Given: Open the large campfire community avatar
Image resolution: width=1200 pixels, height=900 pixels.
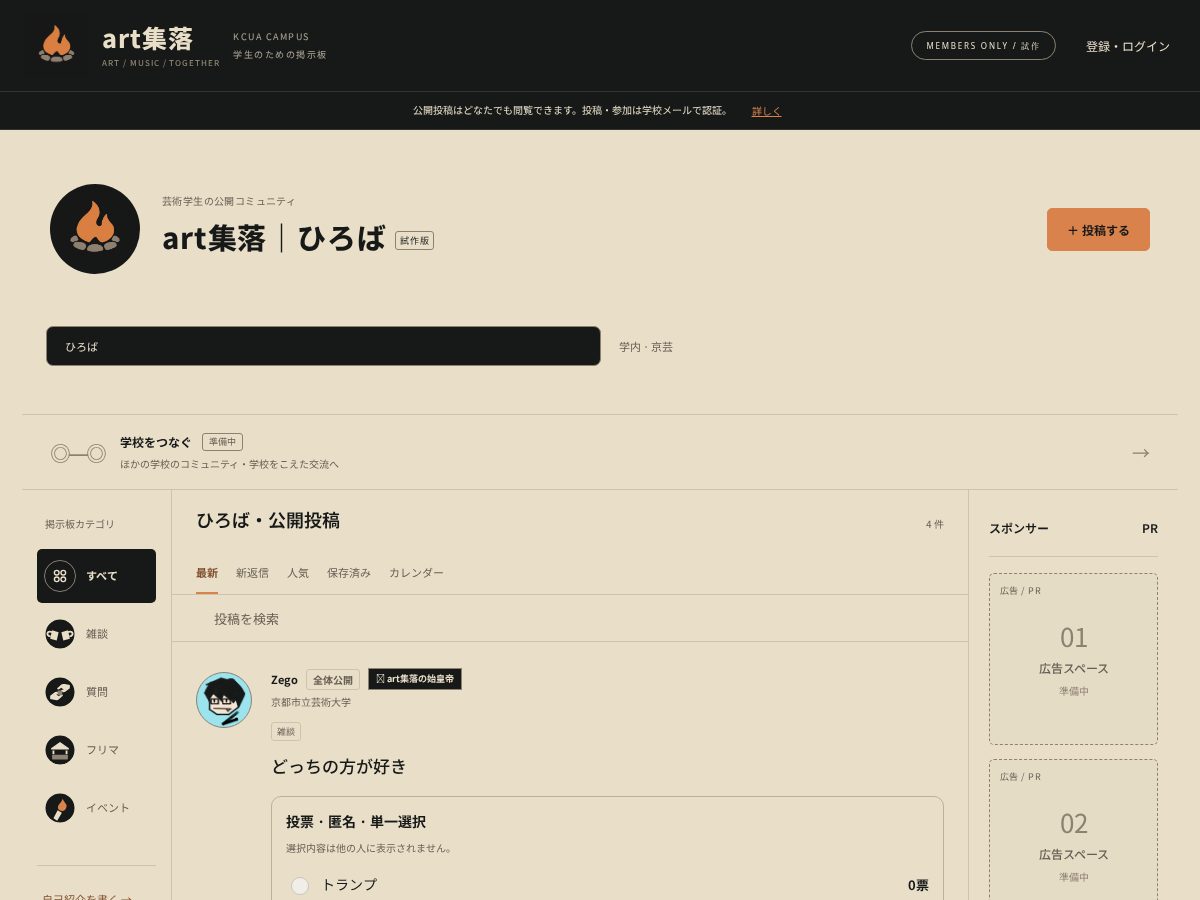Looking at the screenshot, I should 95,229.
